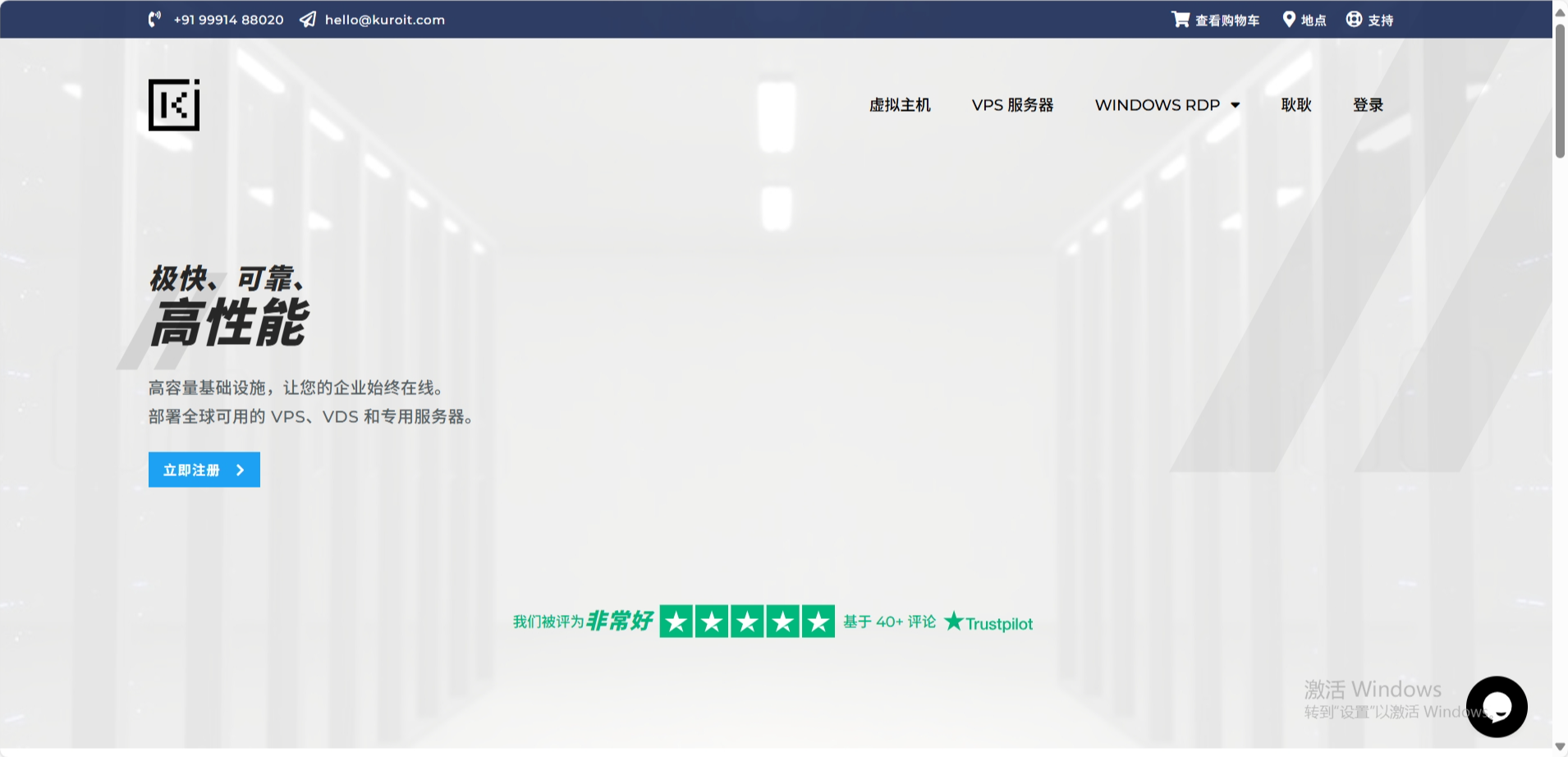Click the shopping cart icon
The height and width of the screenshot is (757, 1568).
point(1180,20)
